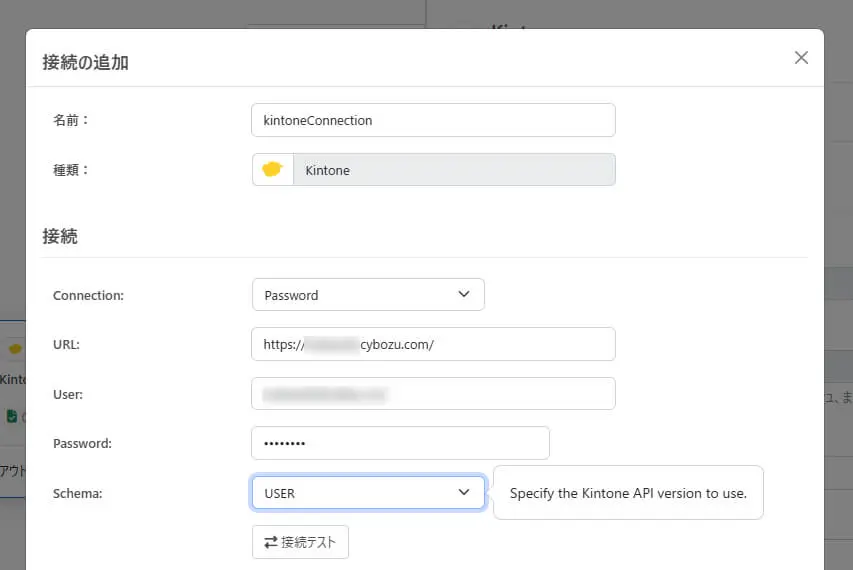Screen dimensions: 853x570
Task: Click the 名前 label
Action: point(70,120)
